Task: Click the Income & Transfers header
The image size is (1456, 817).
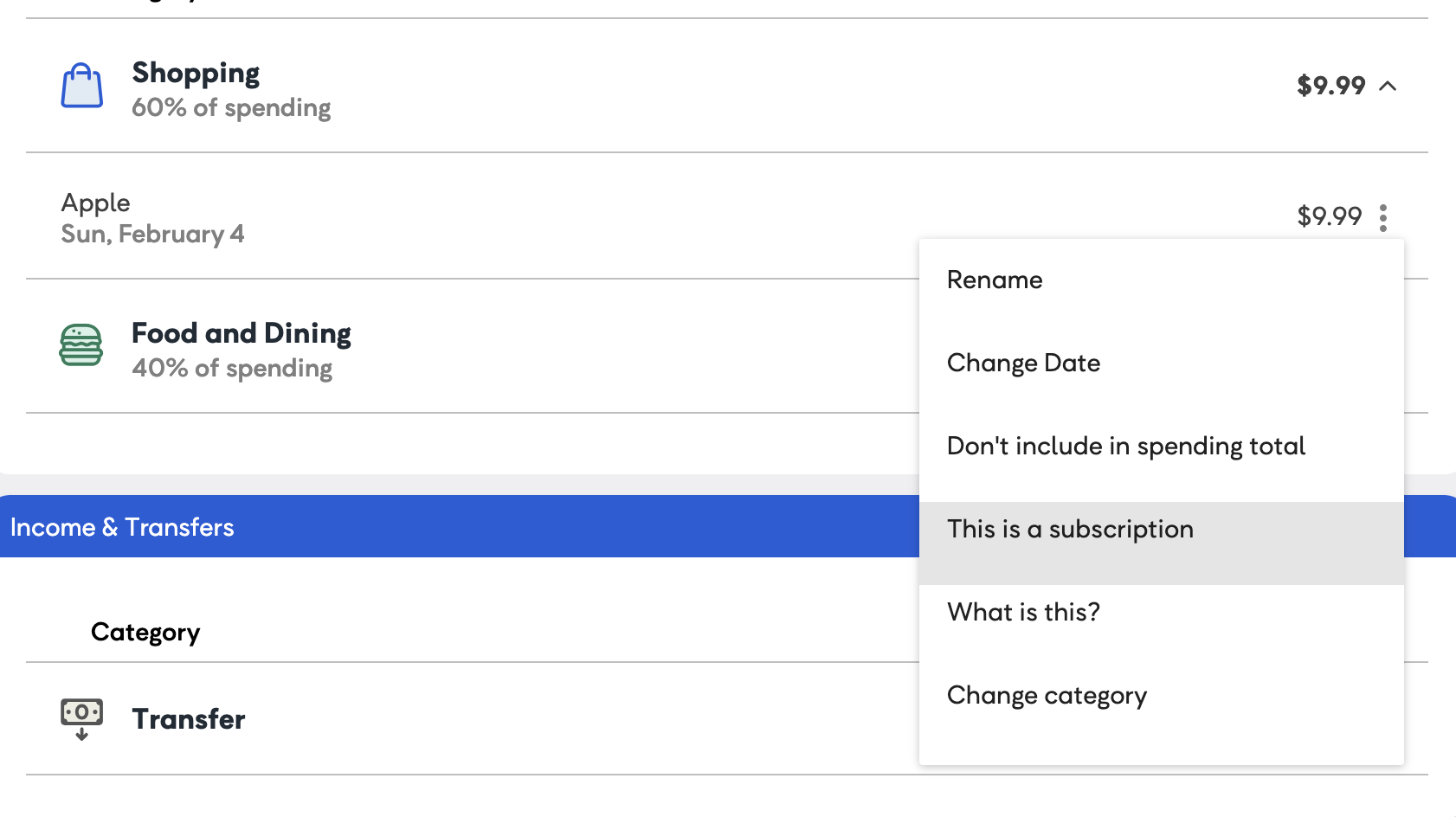Action: click(122, 527)
